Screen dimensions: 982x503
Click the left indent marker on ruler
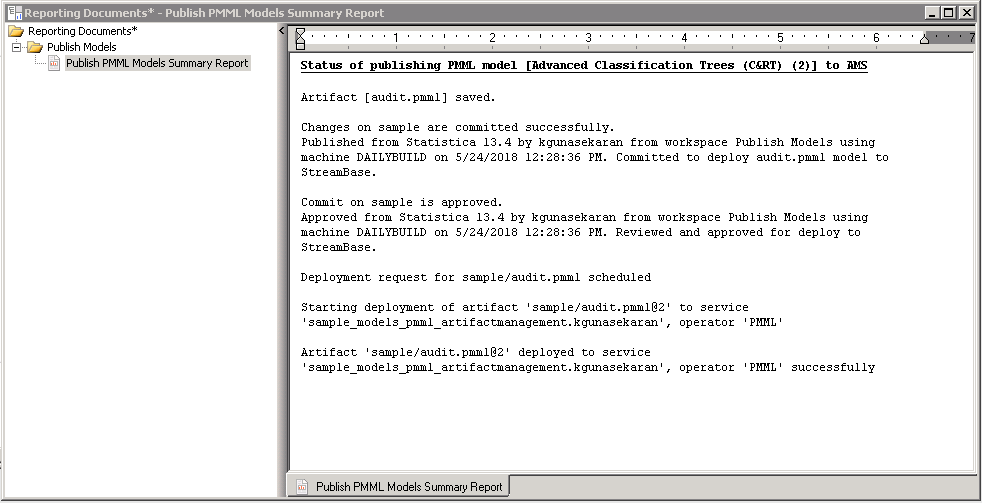click(301, 39)
